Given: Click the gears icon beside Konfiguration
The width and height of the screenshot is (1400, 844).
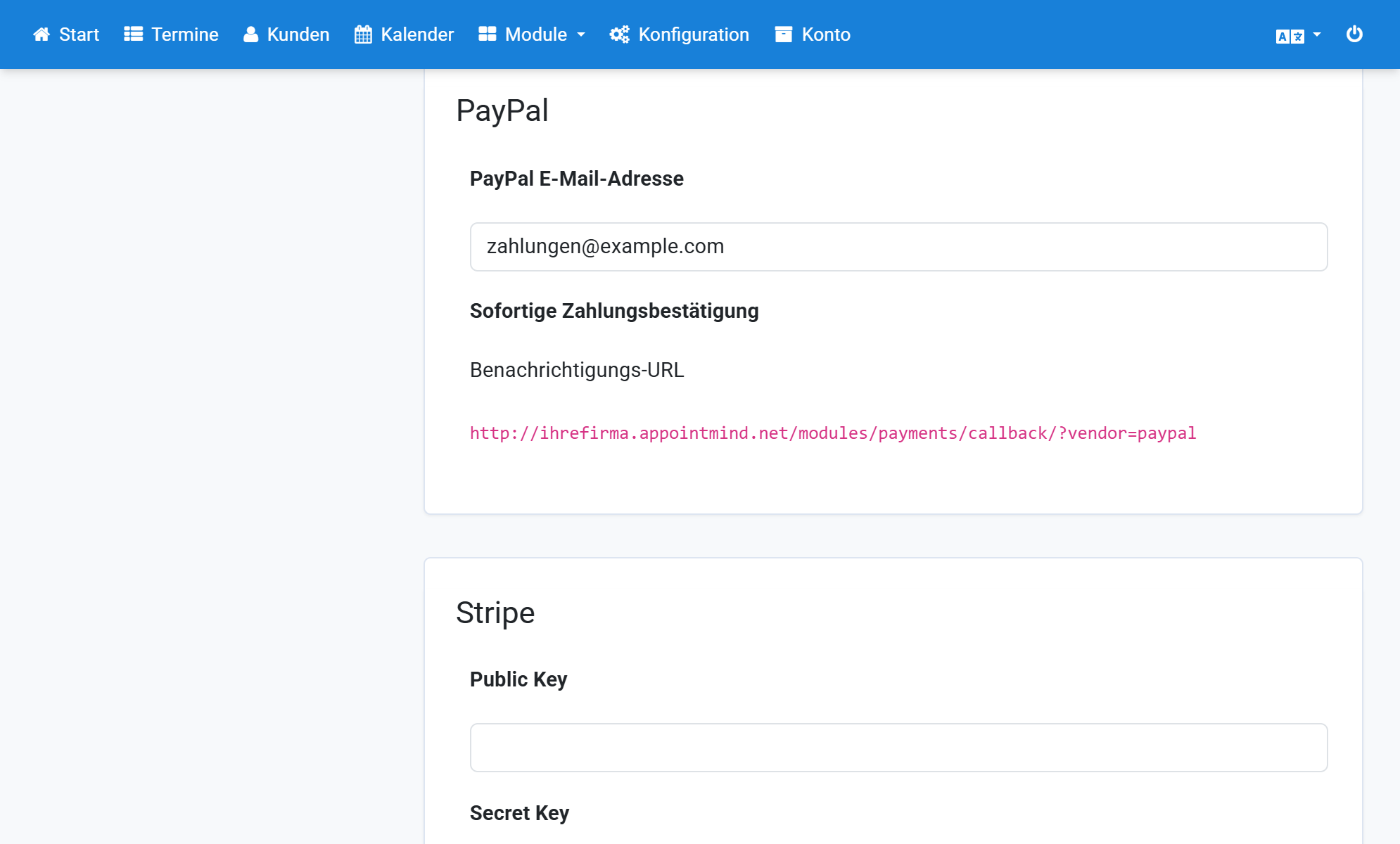Looking at the screenshot, I should point(619,34).
